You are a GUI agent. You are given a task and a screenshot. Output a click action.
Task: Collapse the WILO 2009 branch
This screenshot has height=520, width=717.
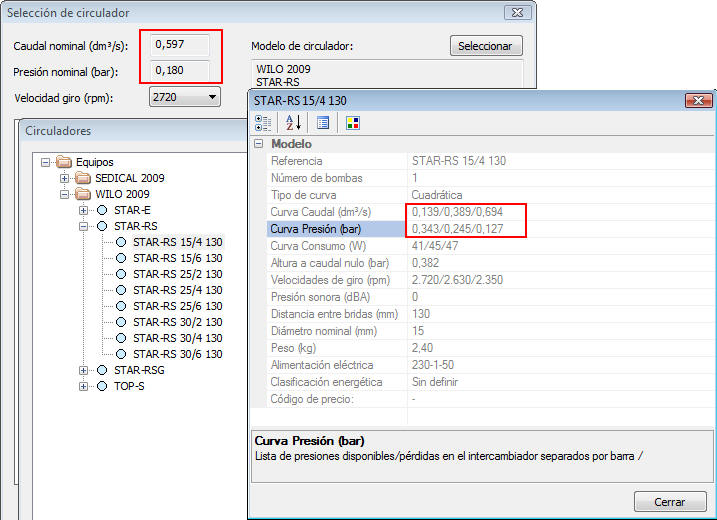tap(64, 194)
